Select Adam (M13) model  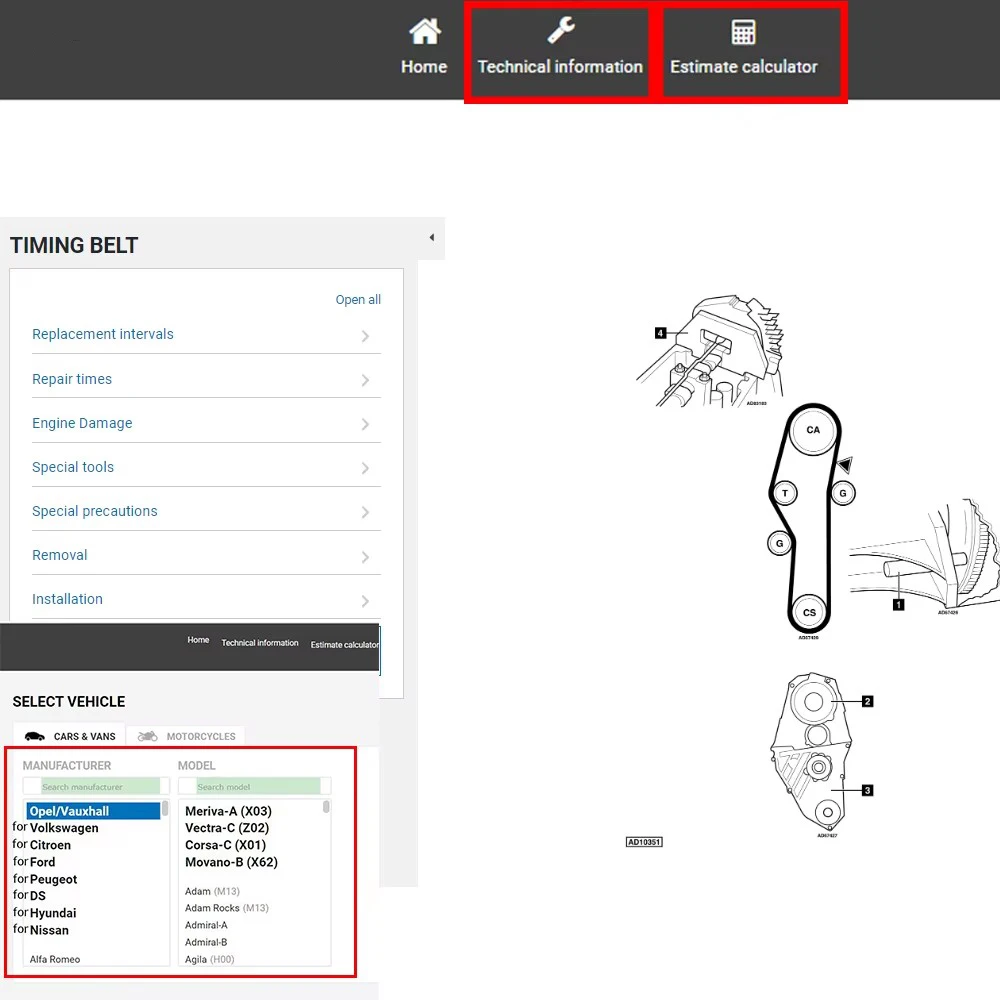click(212, 891)
